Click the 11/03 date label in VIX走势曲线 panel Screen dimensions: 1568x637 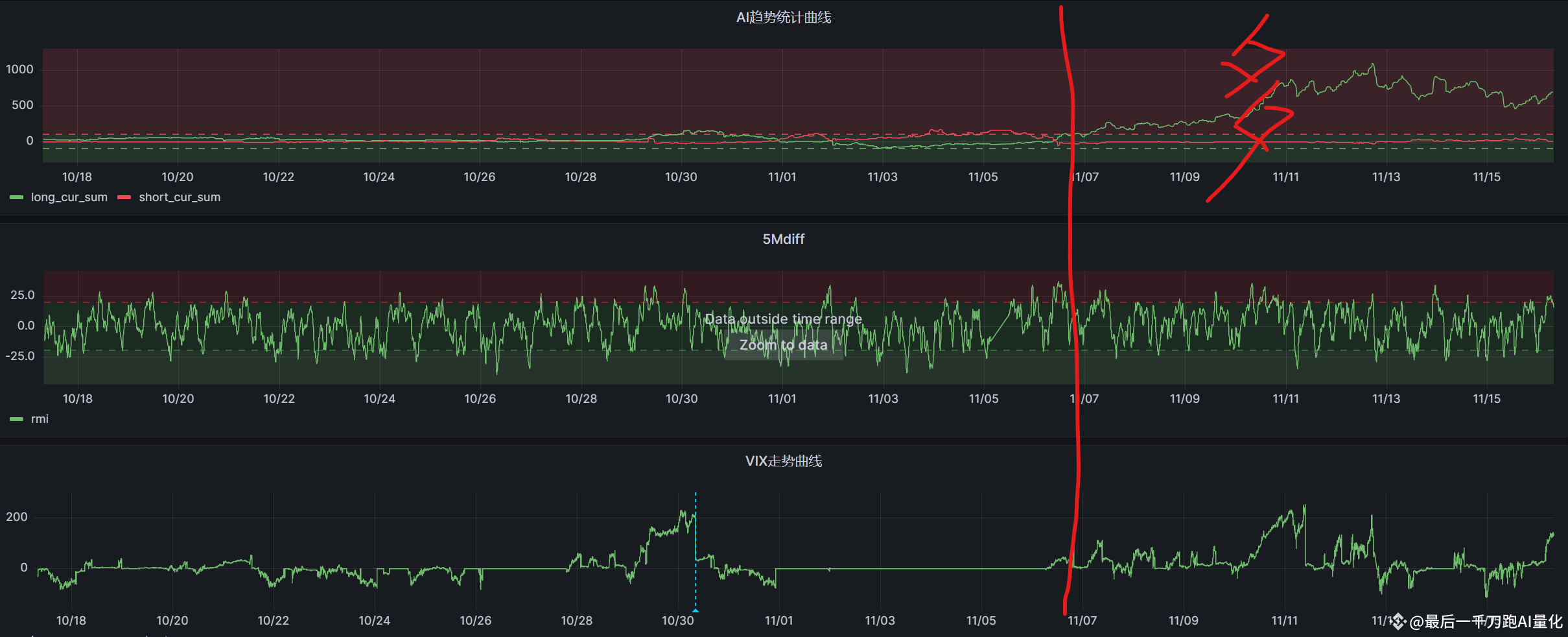click(x=880, y=621)
